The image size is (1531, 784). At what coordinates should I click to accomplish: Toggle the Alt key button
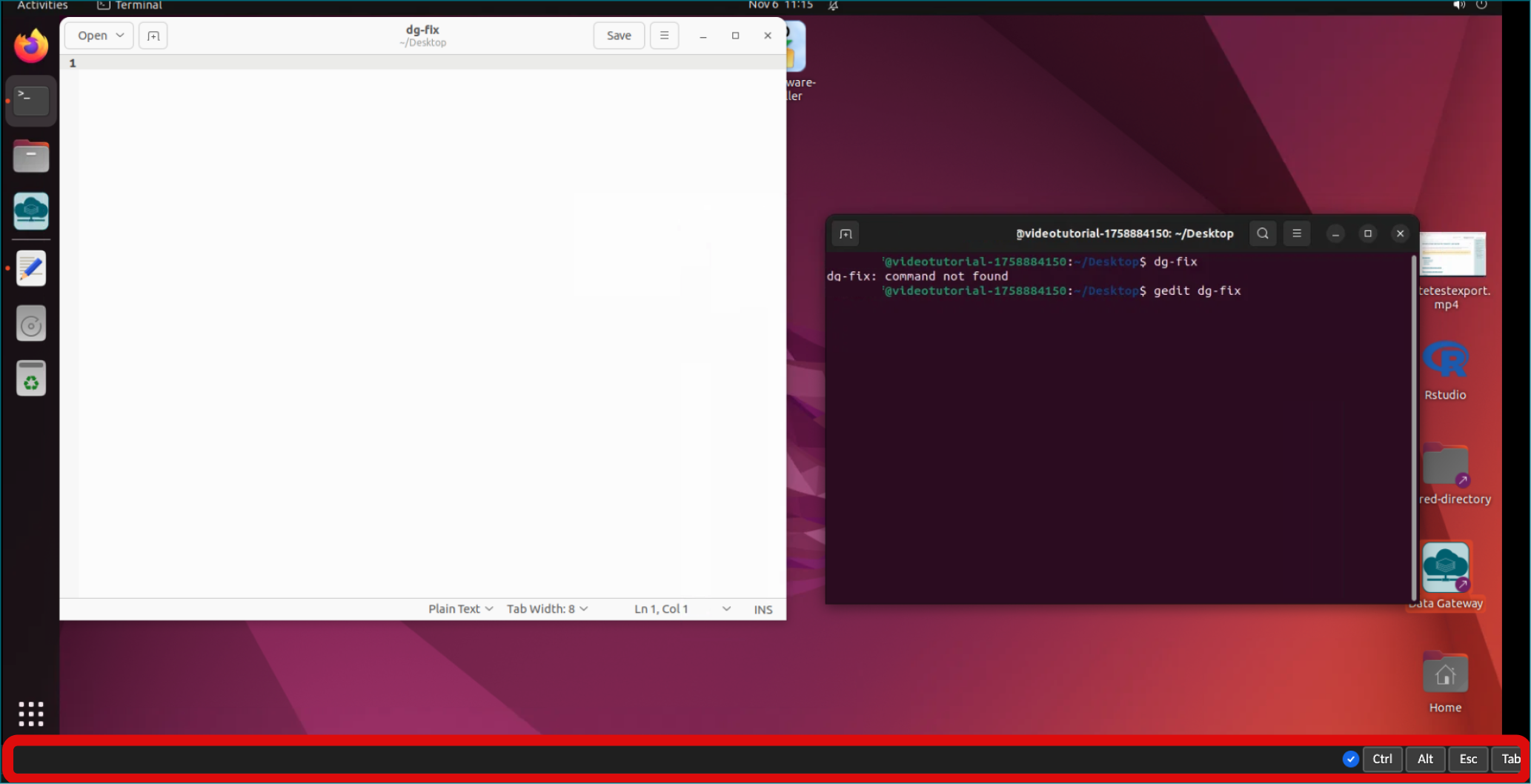1425,759
